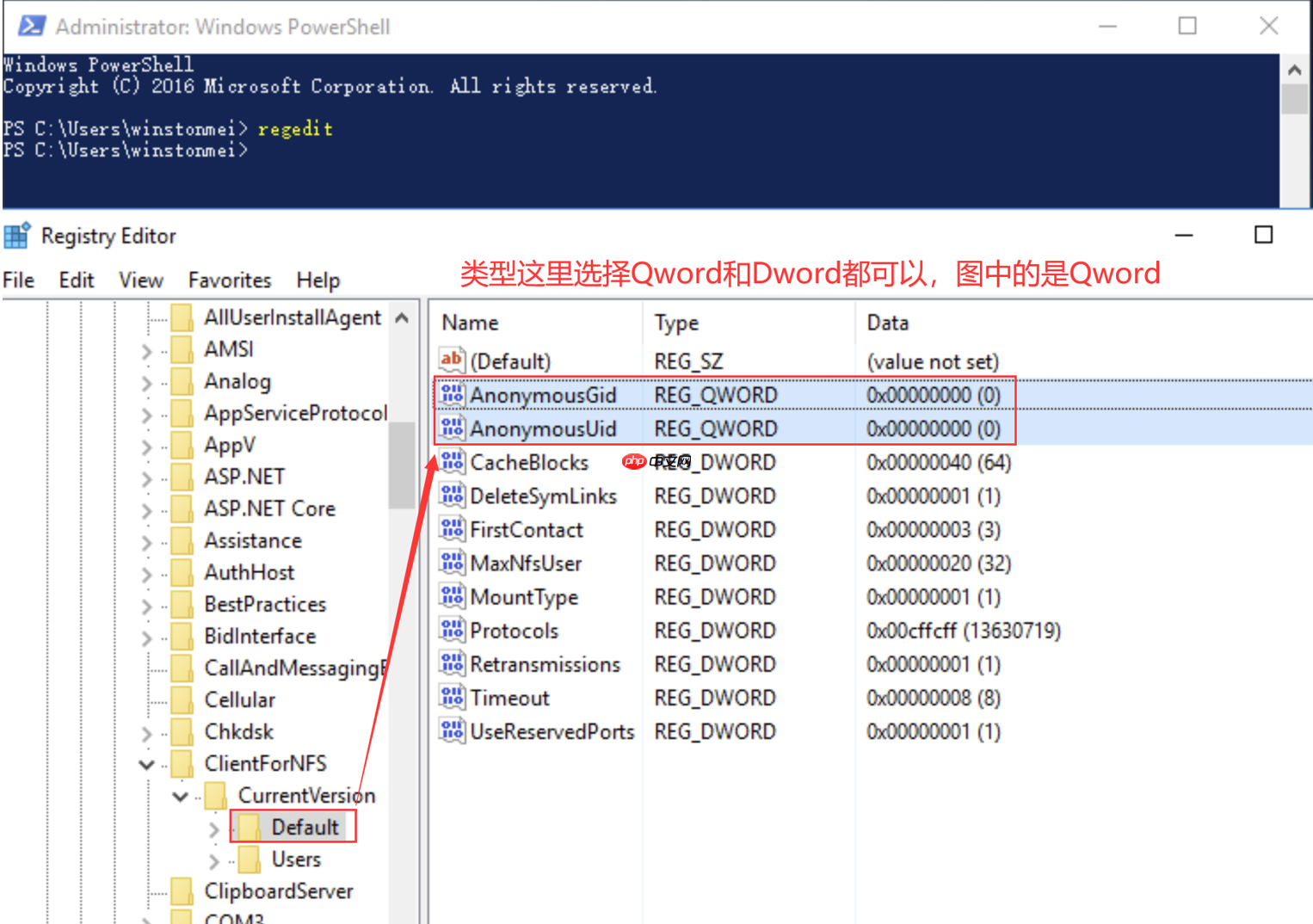1313x924 pixels.
Task: Expand the Users subkey arrow
Action: (214, 860)
